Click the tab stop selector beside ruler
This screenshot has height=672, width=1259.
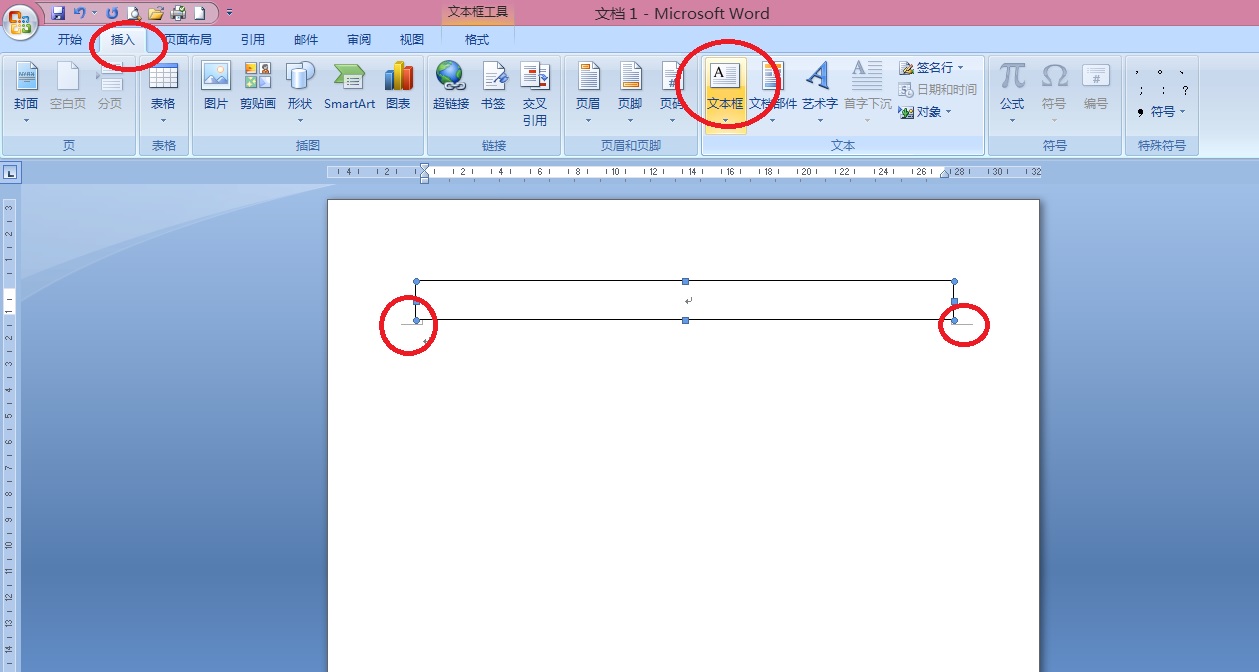click(x=10, y=173)
